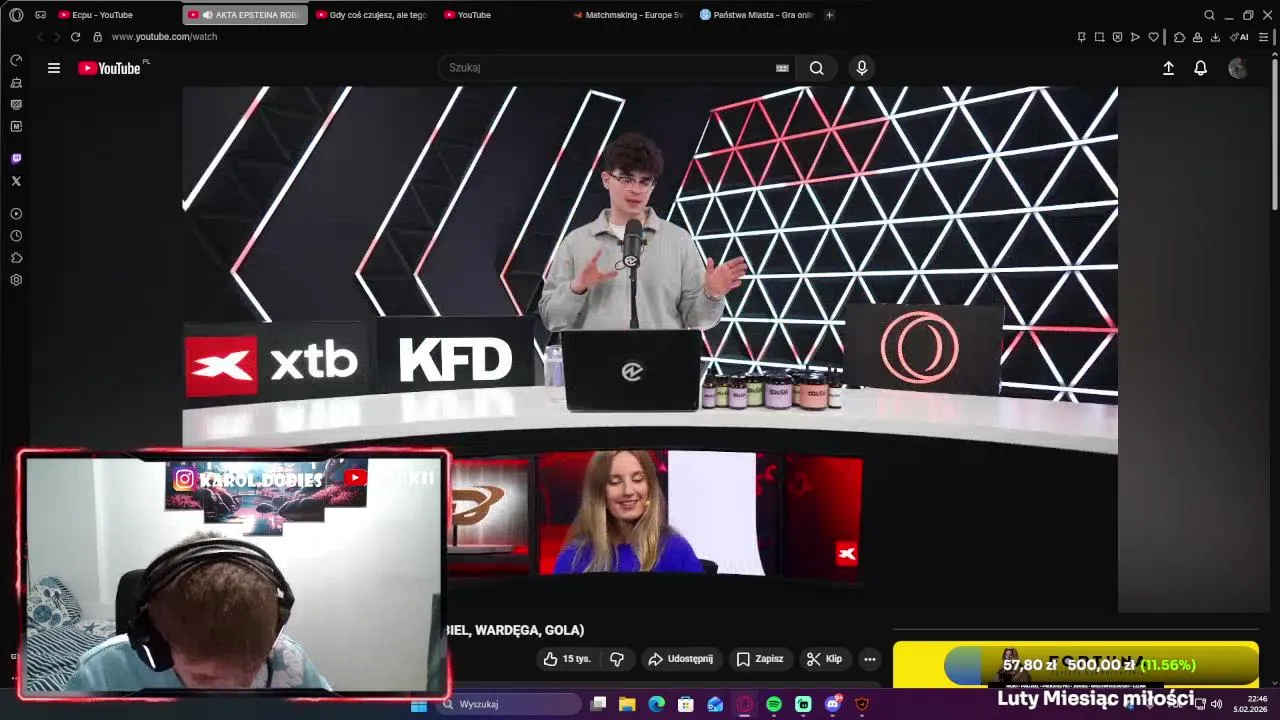Click taskbar Wyszukaj search box
The height and width of the screenshot is (720, 1280).
[x=506, y=704]
